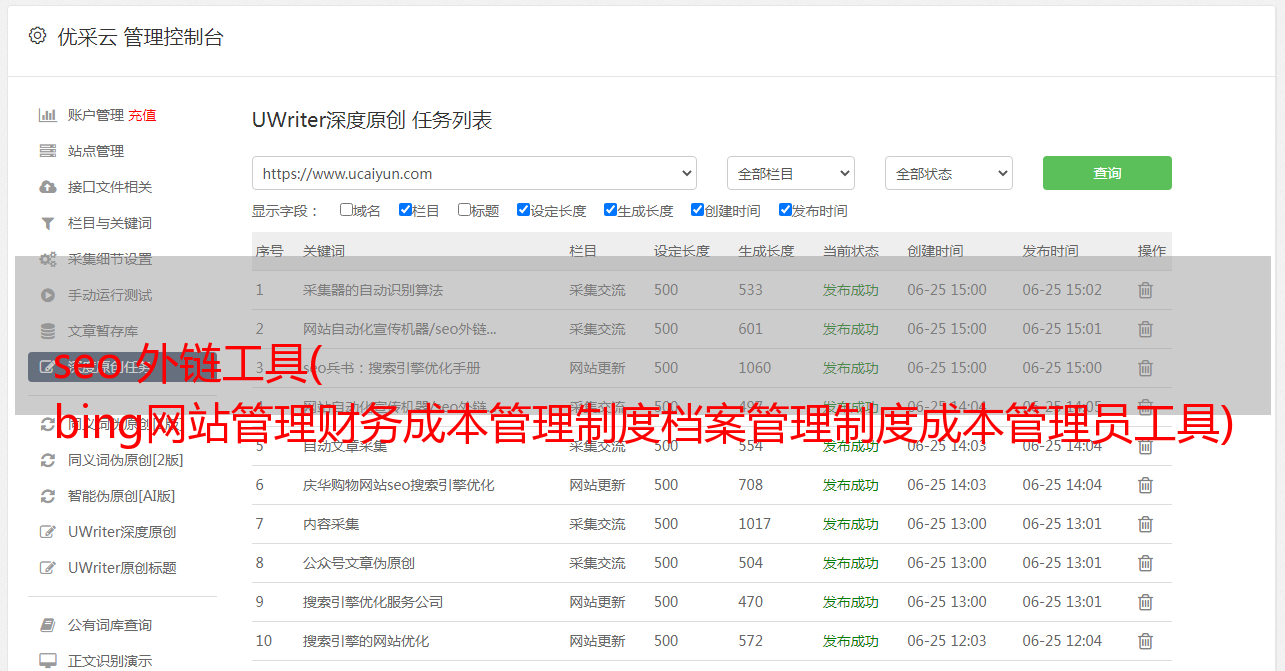Image resolution: width=1285 pixels, height=671 pixels.
Task: Delete row 9 搜索引擎优化服务公司
Action: [1146, 602]
